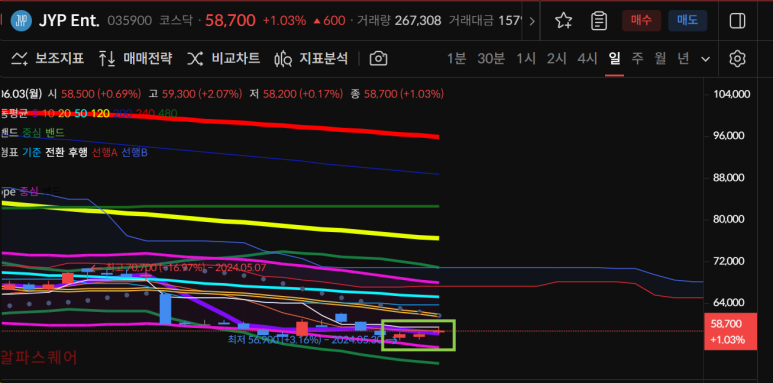Screen dimensions: 773x383
Task: Toggle the side panel layout icon
Action: [738, 21]
